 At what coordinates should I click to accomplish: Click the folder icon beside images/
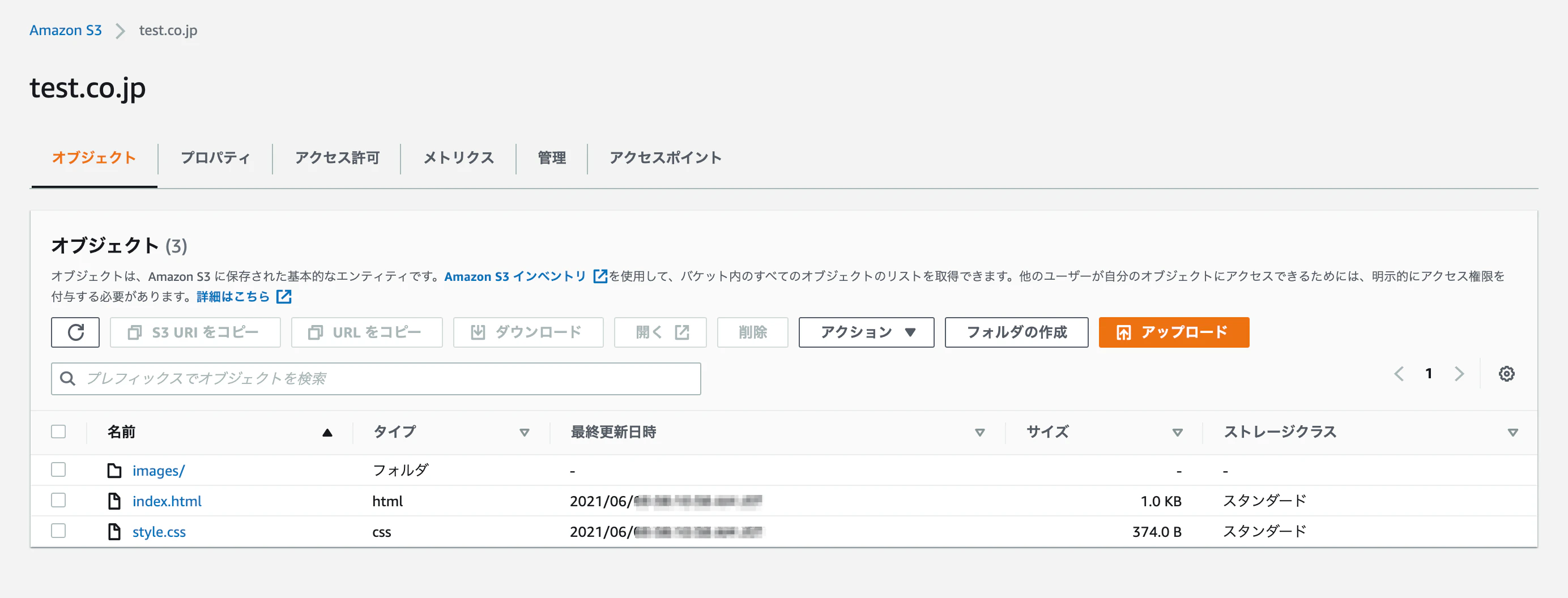coord(114,470)
